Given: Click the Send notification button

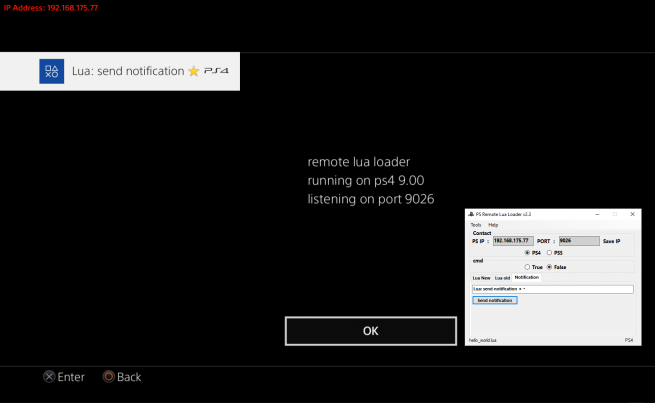Looking at the screenshot, I should pos(495,300).
